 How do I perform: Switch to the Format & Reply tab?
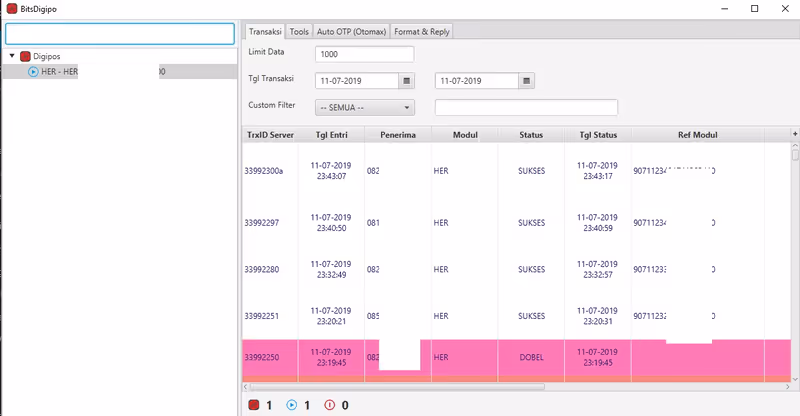(x=422, y=32)
